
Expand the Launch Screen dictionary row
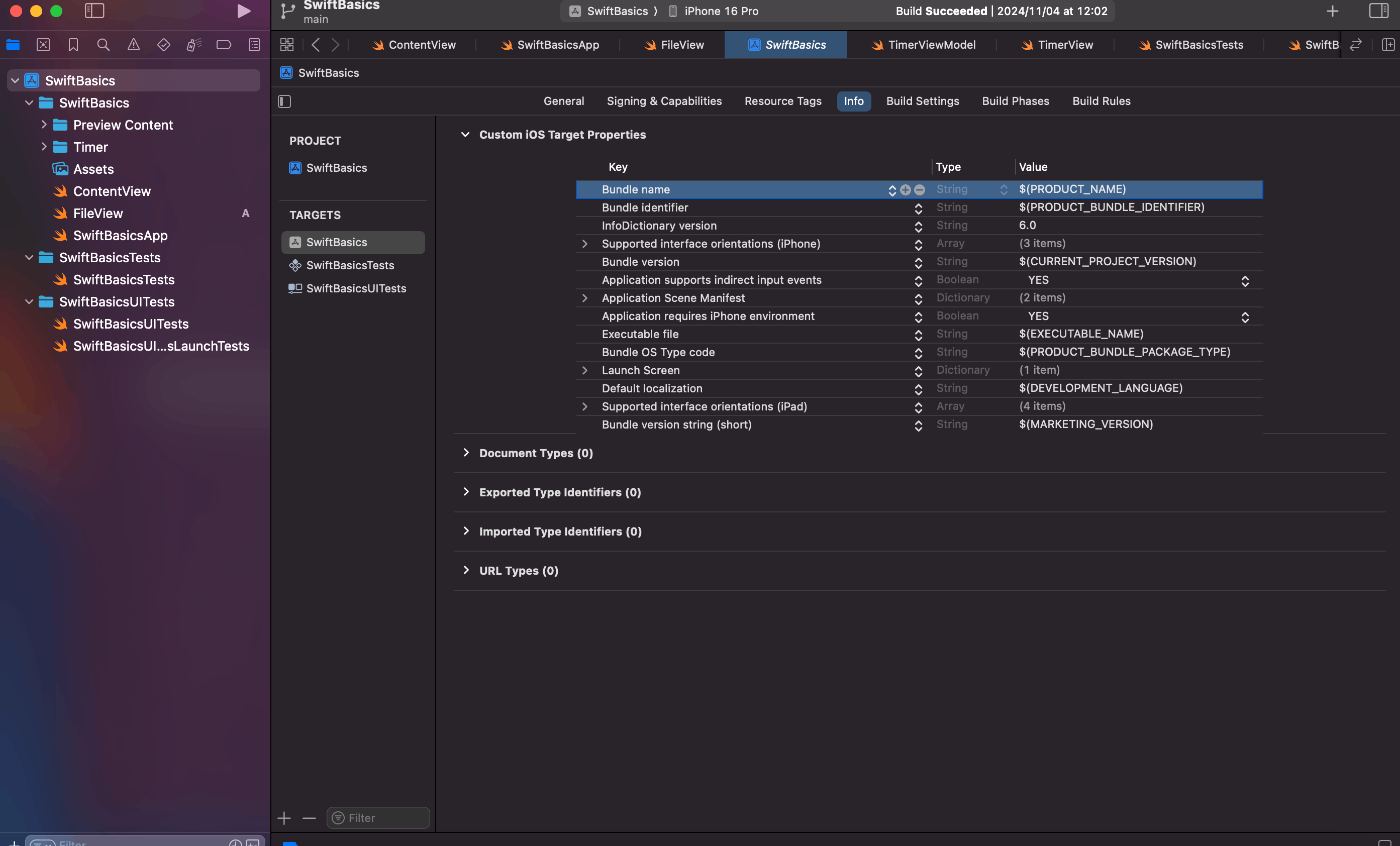pos(585,371)
